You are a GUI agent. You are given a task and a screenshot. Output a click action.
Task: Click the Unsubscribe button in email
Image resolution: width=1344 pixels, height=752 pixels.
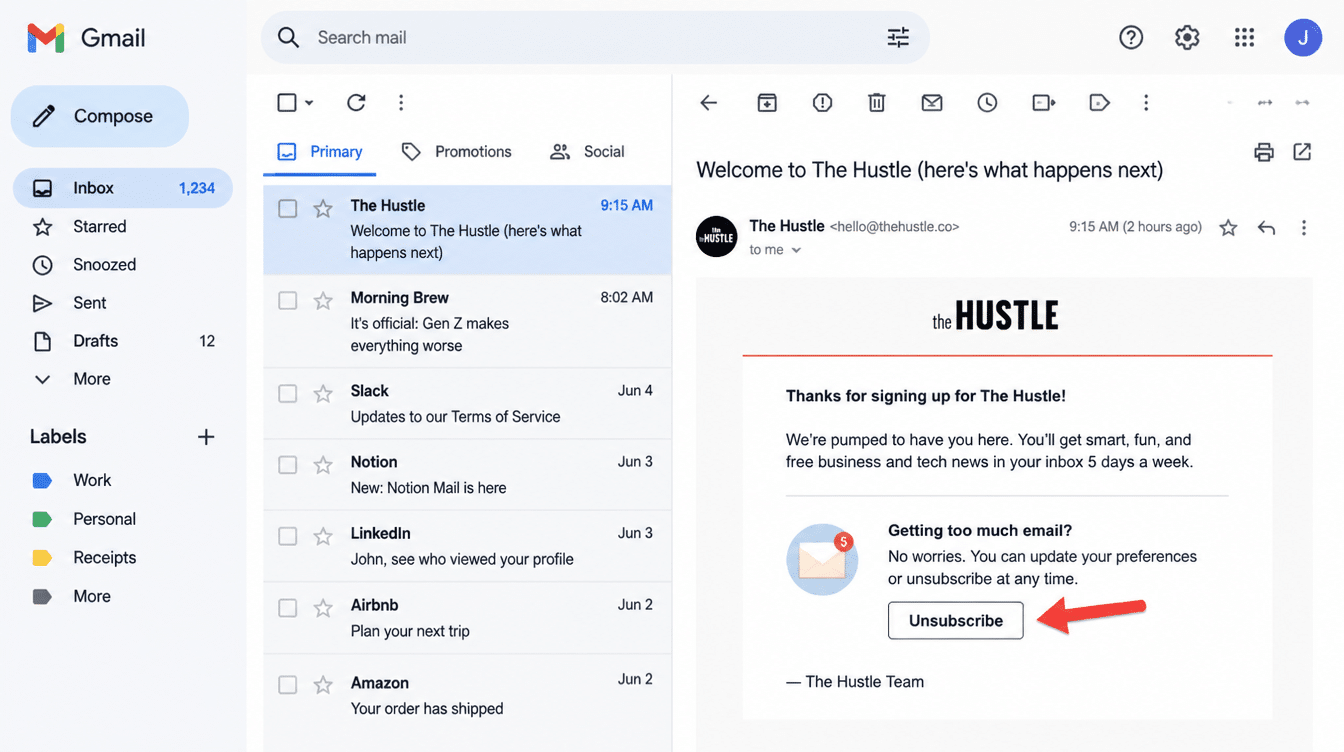point(956,620)
